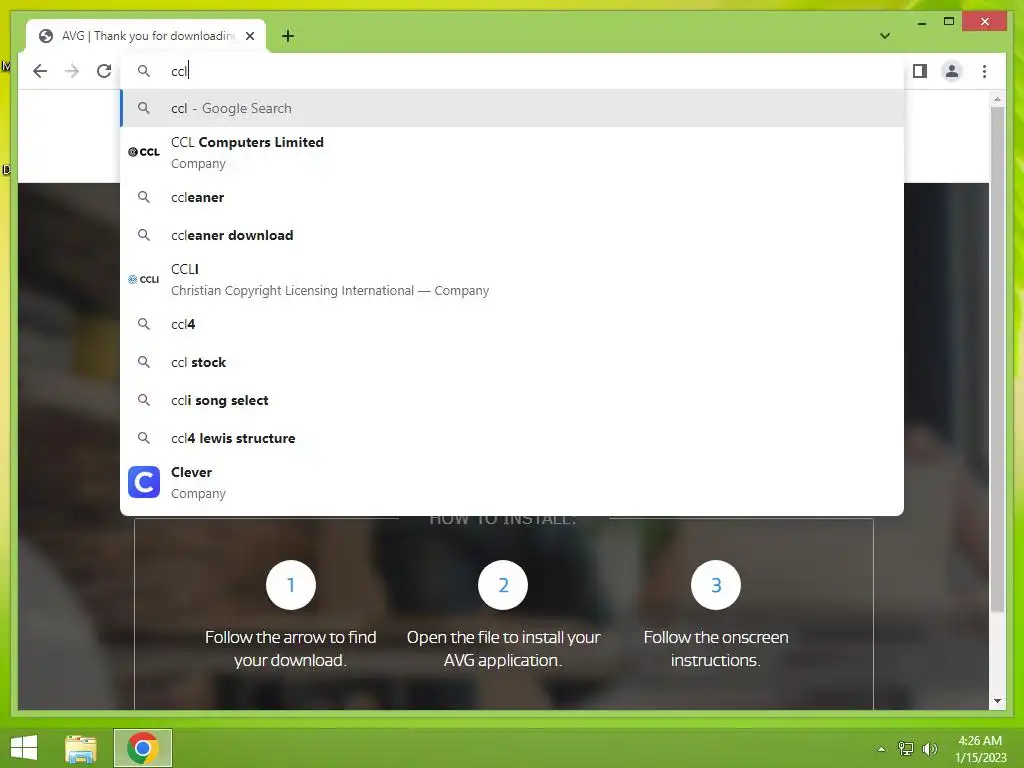
Task: Choose the CCL Computers Limited suggestion
Action: coord(513,152)
